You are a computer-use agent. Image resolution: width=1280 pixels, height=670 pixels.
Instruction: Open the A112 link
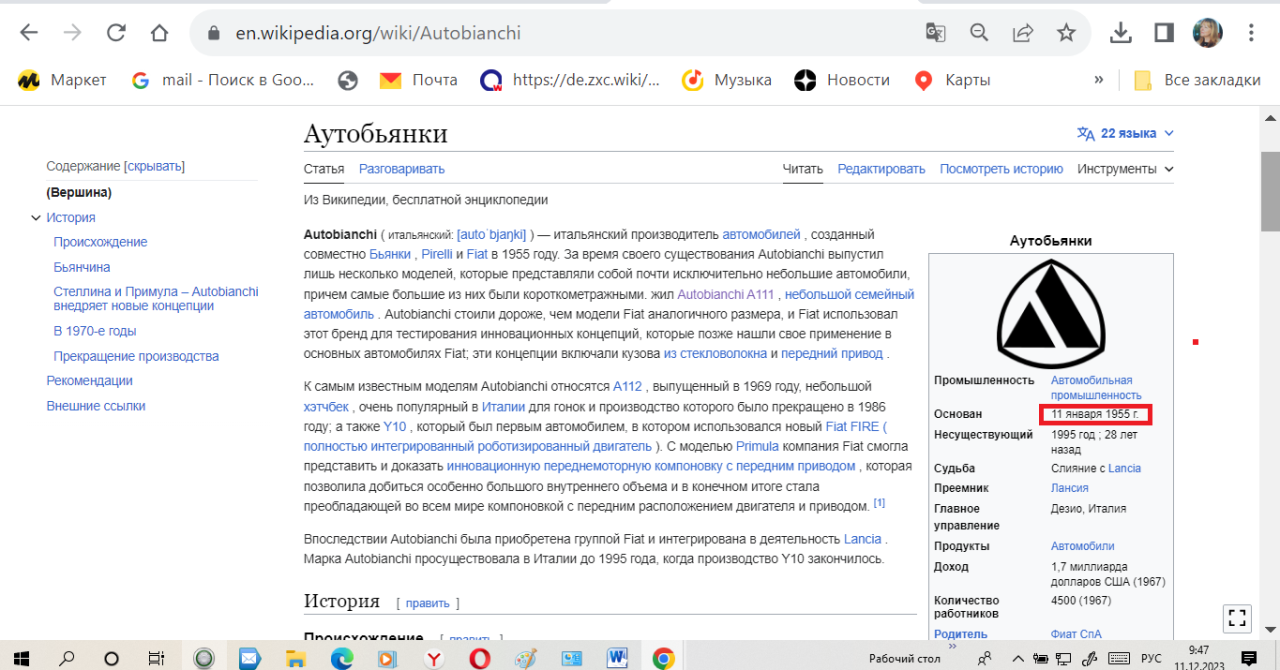628,386
